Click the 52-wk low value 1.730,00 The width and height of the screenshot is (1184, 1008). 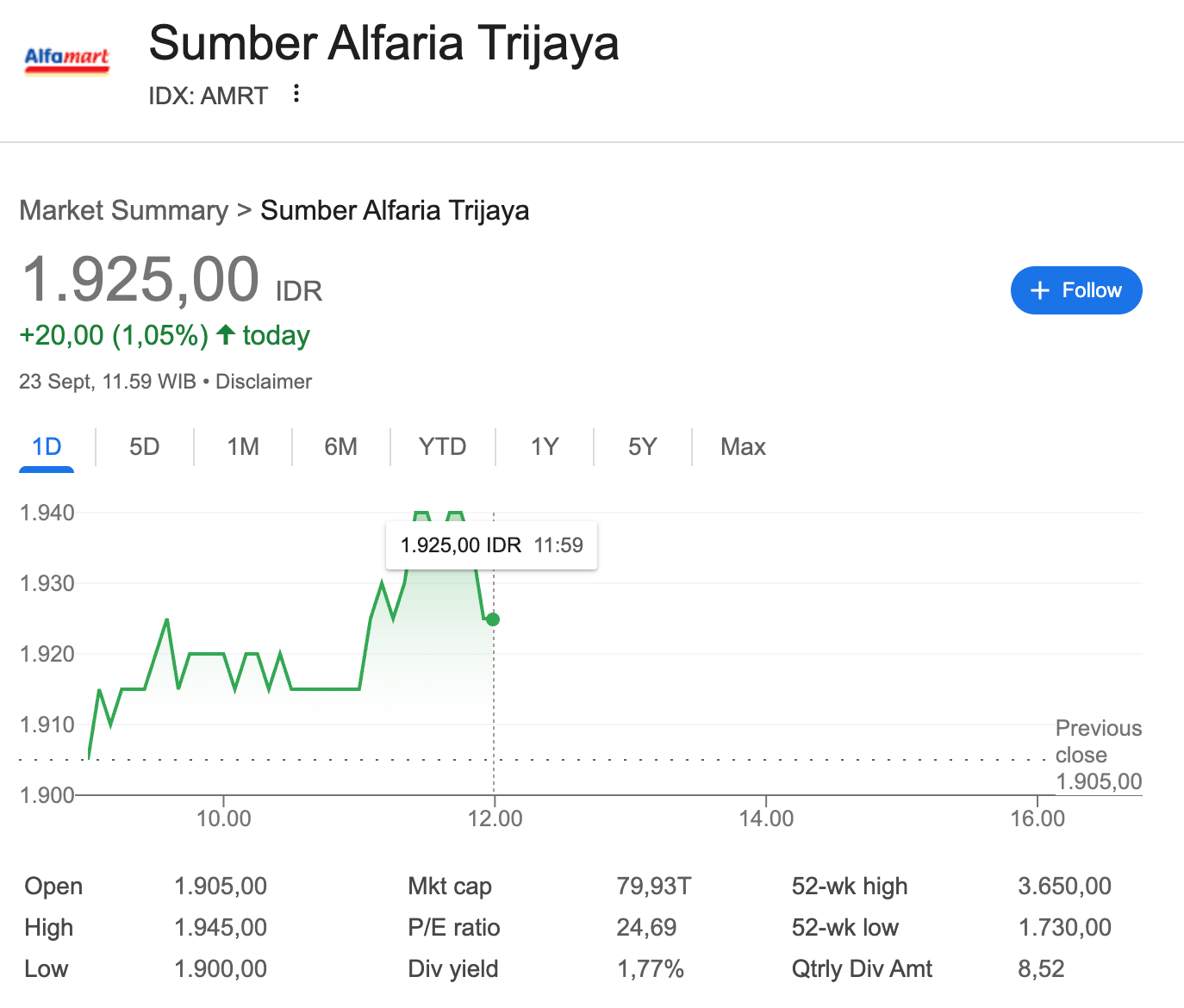[1064, 927]
